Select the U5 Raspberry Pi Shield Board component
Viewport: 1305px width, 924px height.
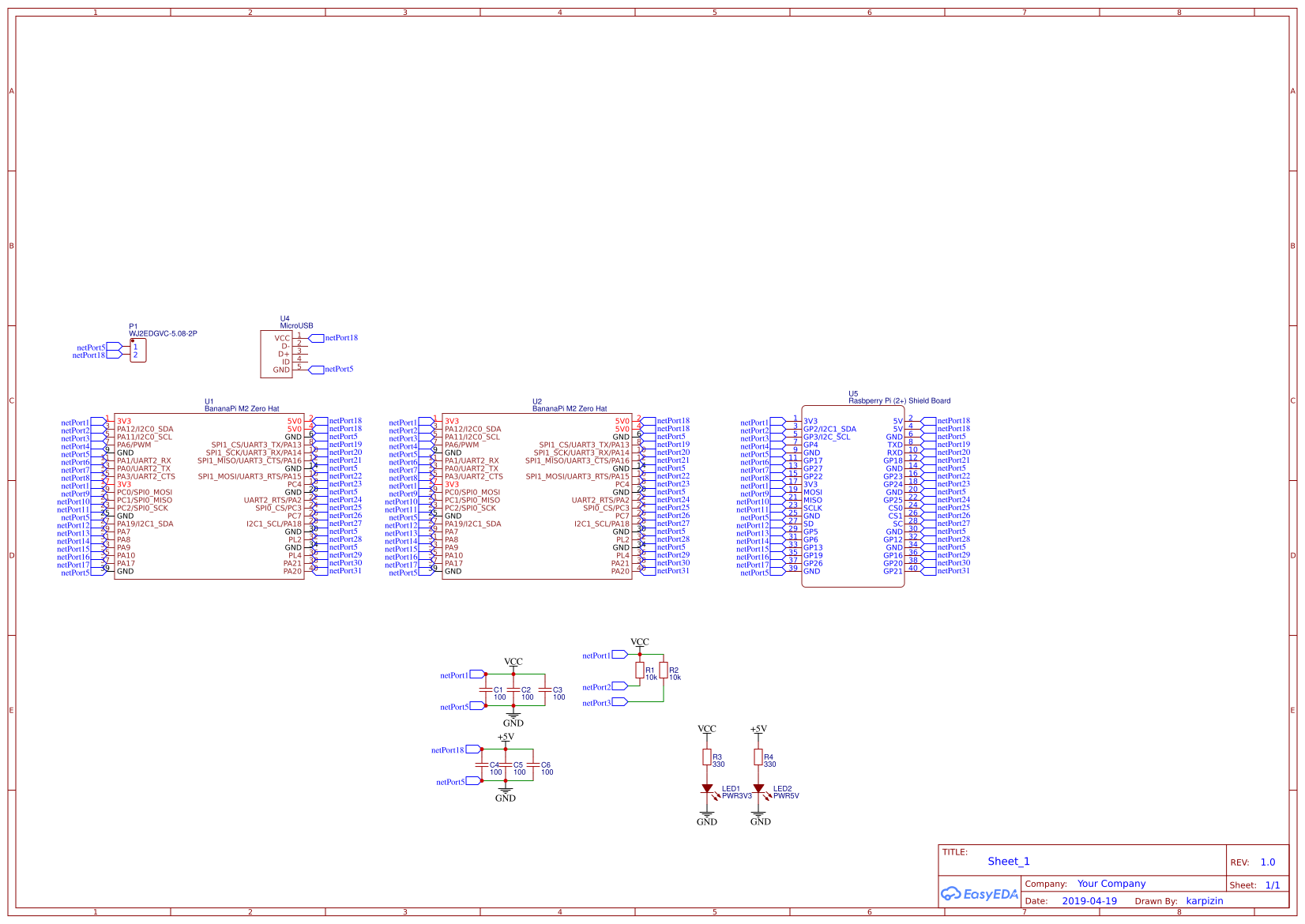(855, 496)
